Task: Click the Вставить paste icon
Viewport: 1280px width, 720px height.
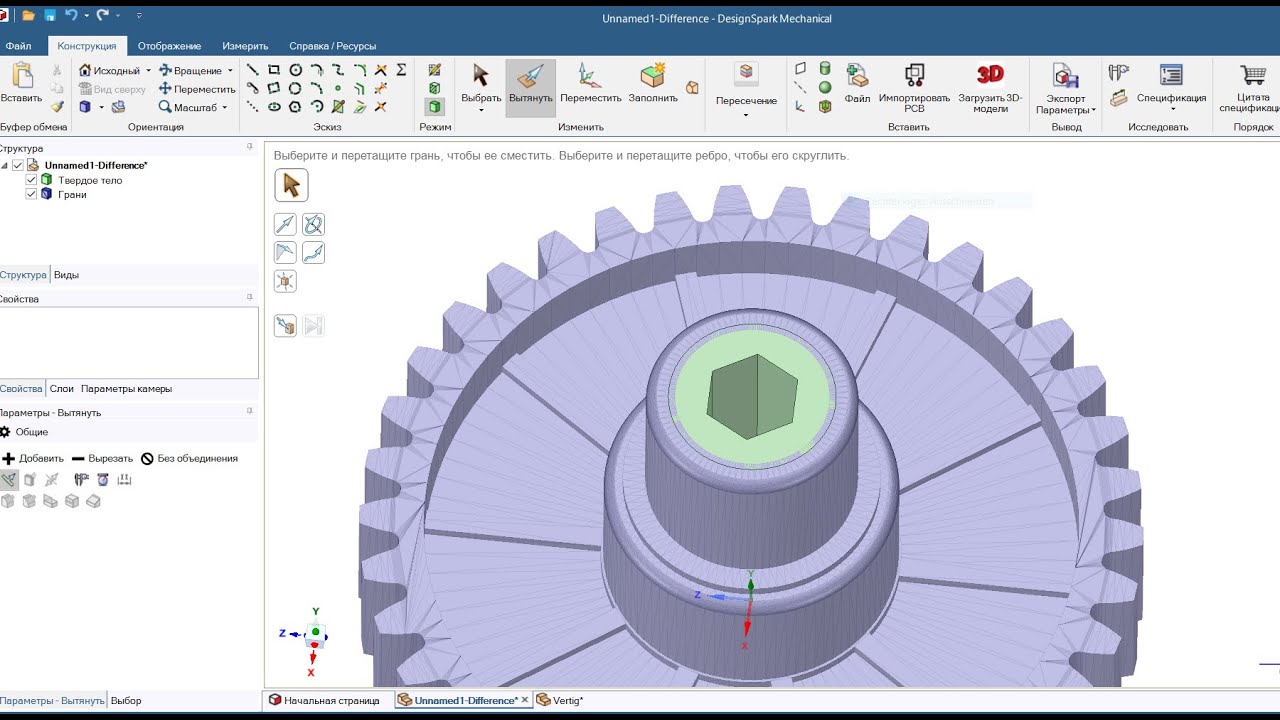Action: pos(21,83)
